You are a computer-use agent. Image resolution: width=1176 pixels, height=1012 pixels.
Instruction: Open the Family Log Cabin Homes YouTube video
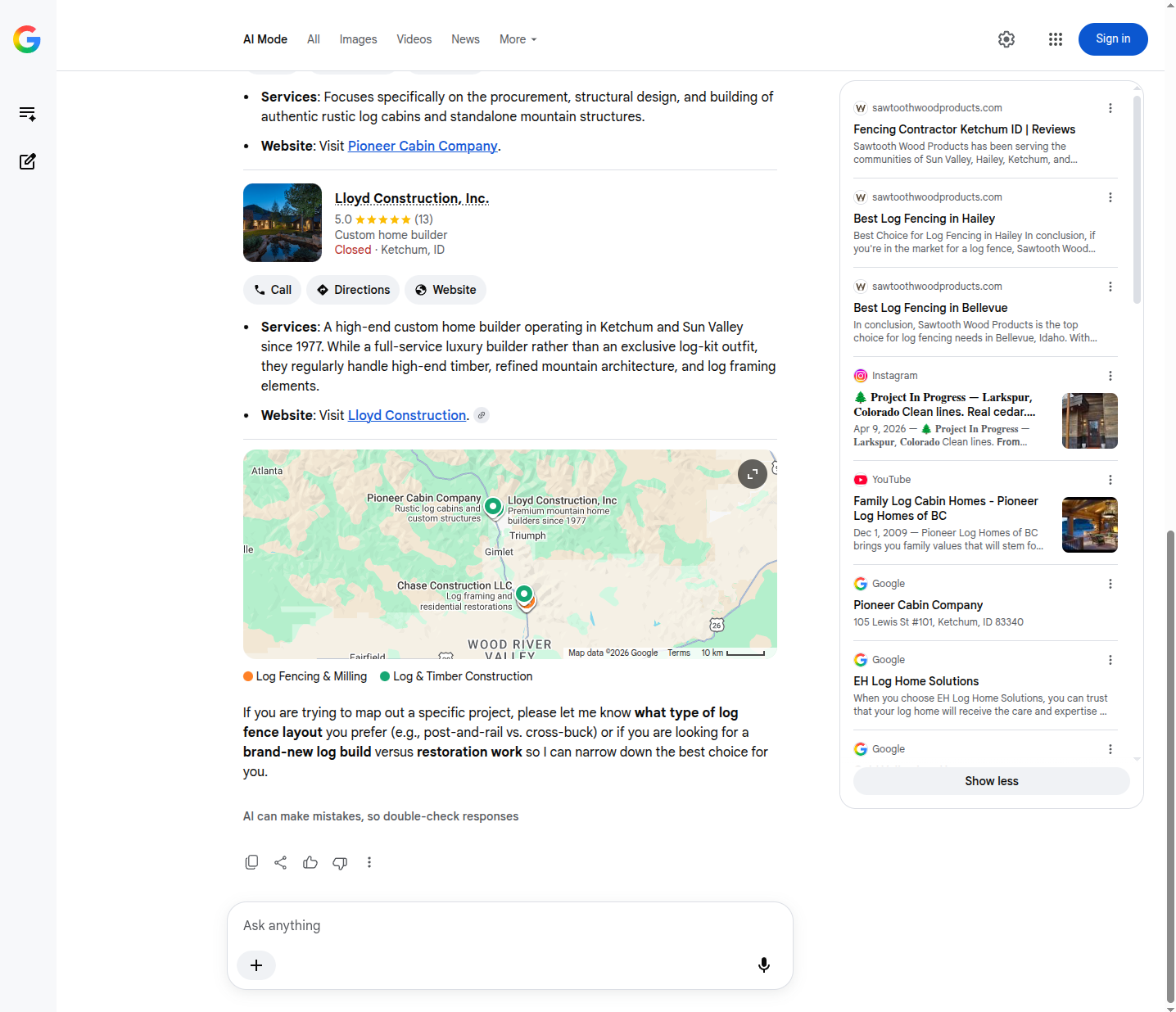pos(946,508)
